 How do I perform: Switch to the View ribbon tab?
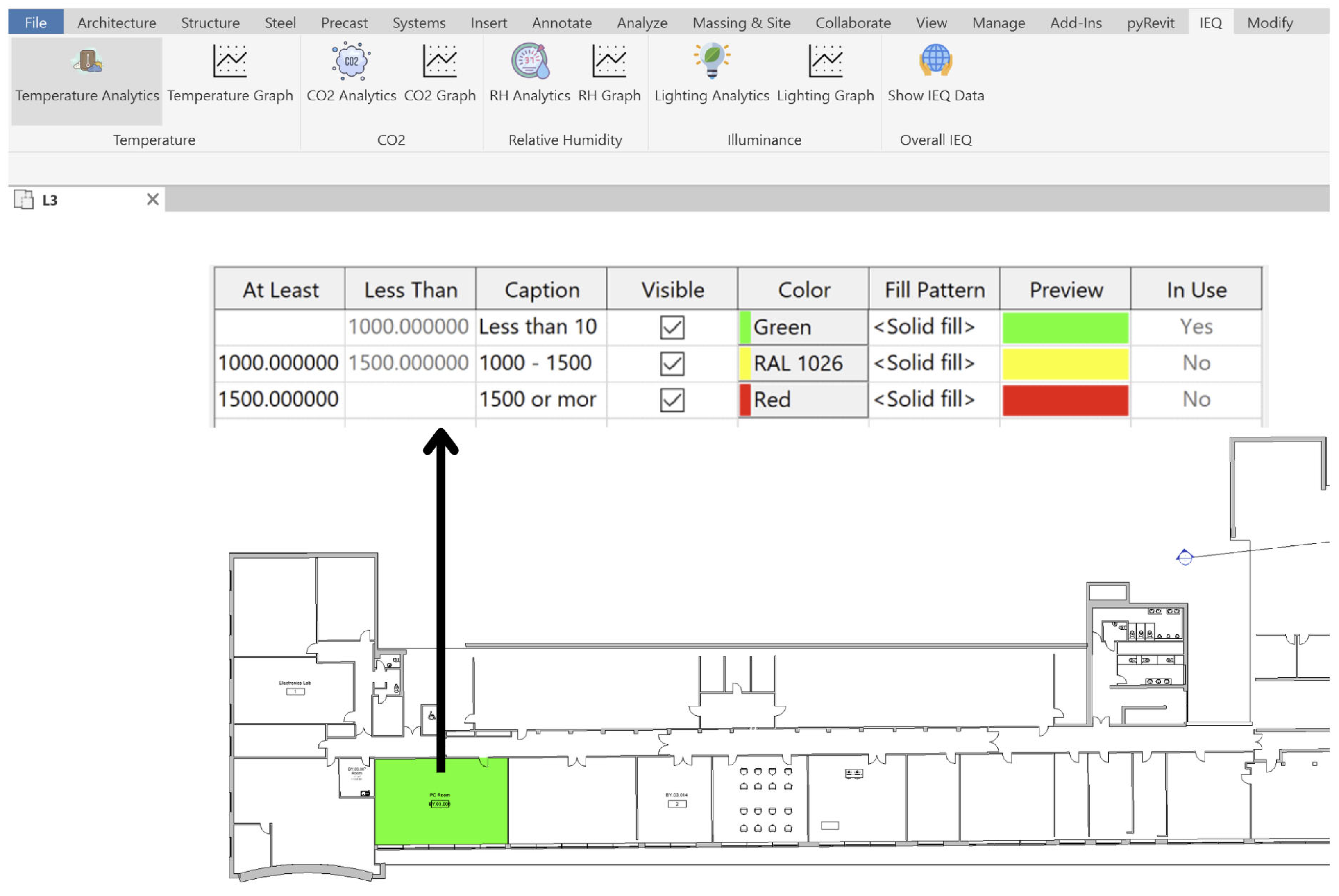(x=931, y=22)
